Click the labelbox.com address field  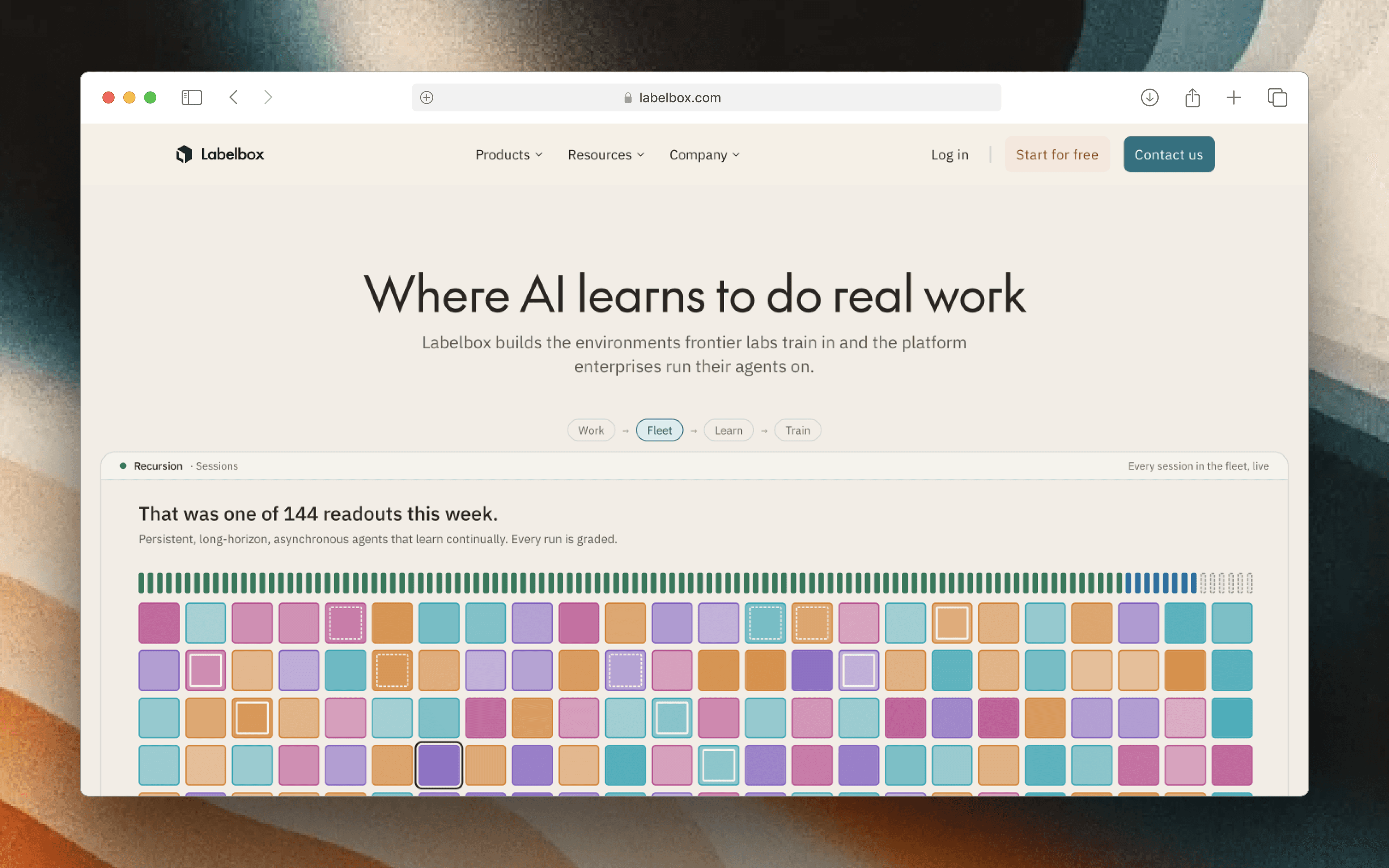point(706,98)
